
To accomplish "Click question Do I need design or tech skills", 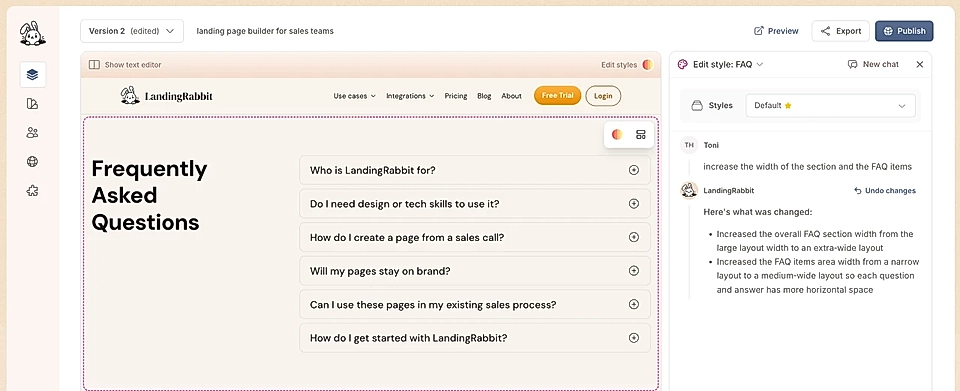I will [405, 204].
